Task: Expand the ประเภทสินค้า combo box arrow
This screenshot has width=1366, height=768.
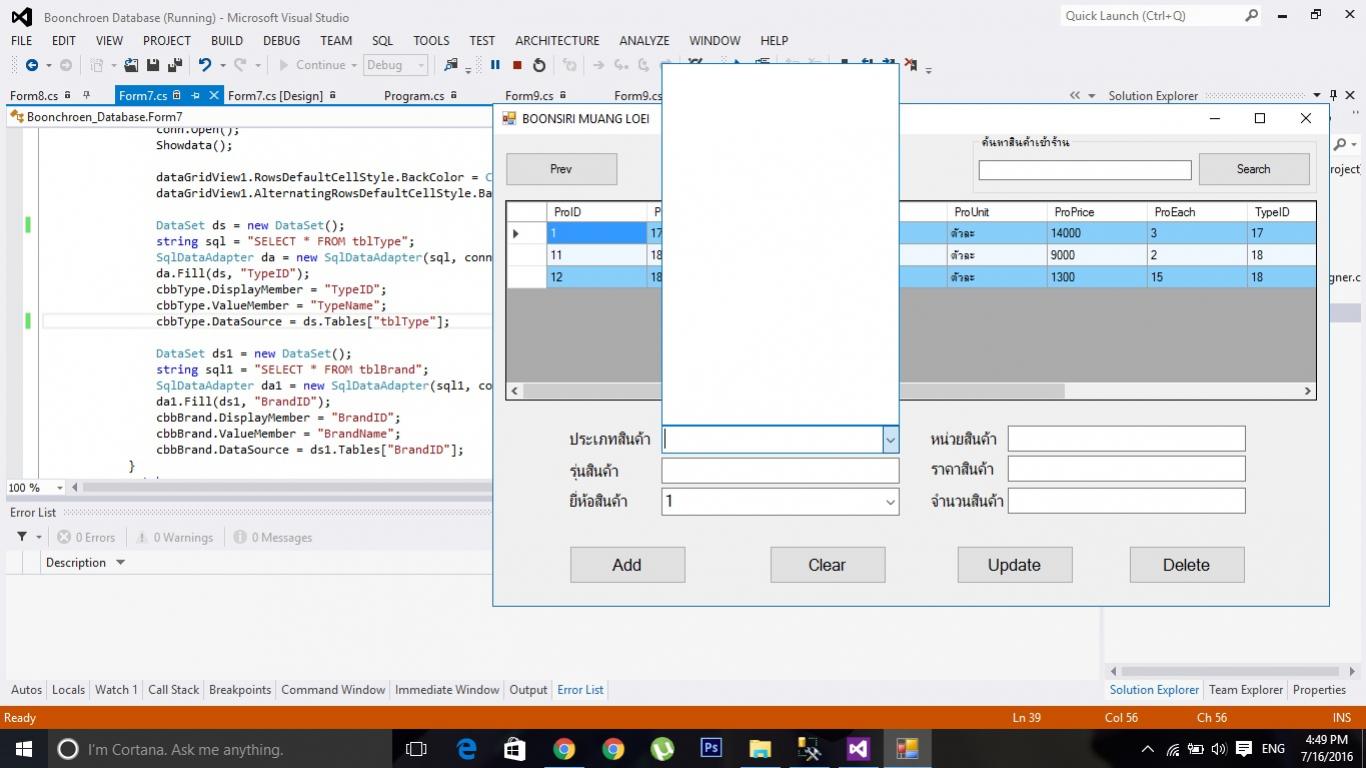Action: click(x=890, y=439)
